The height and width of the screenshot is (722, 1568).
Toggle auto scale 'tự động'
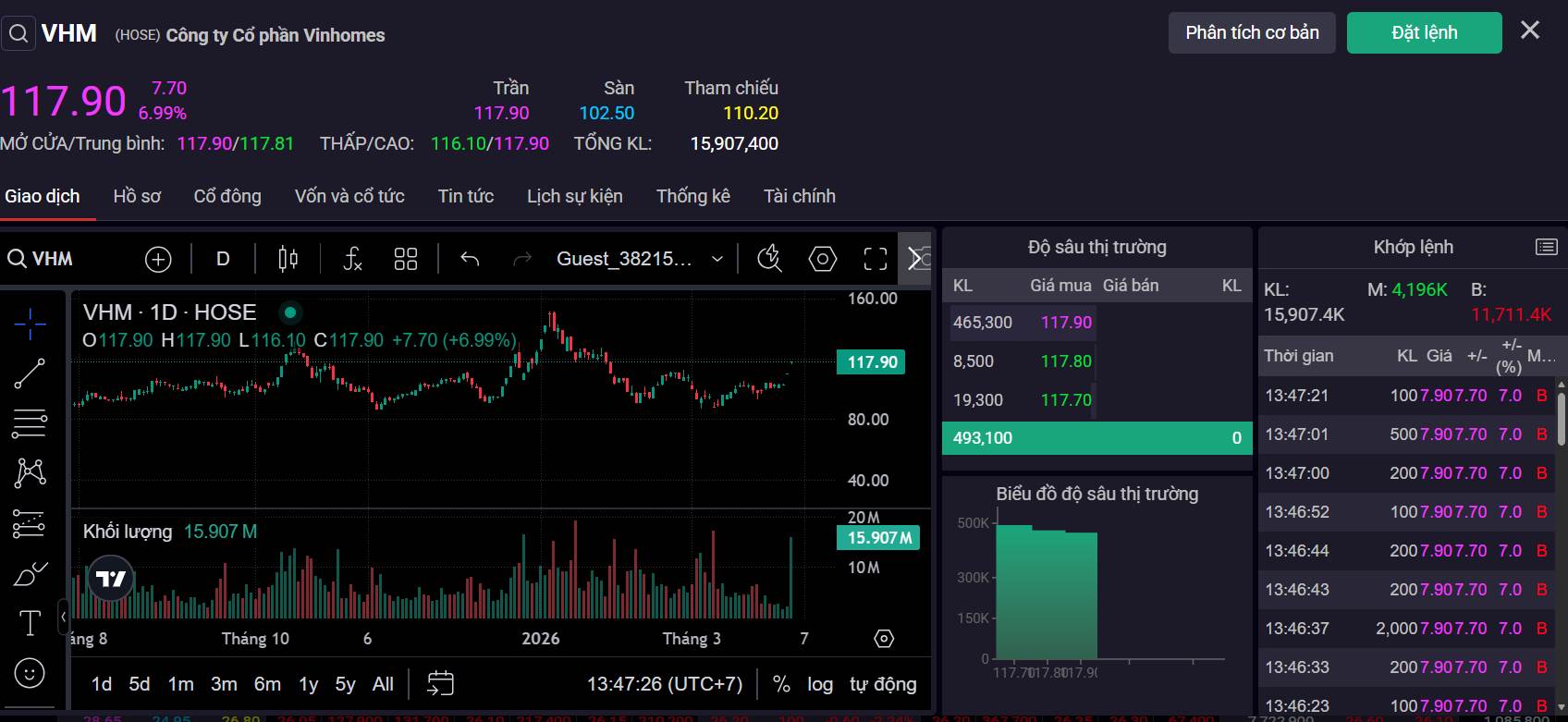point(883,684)
